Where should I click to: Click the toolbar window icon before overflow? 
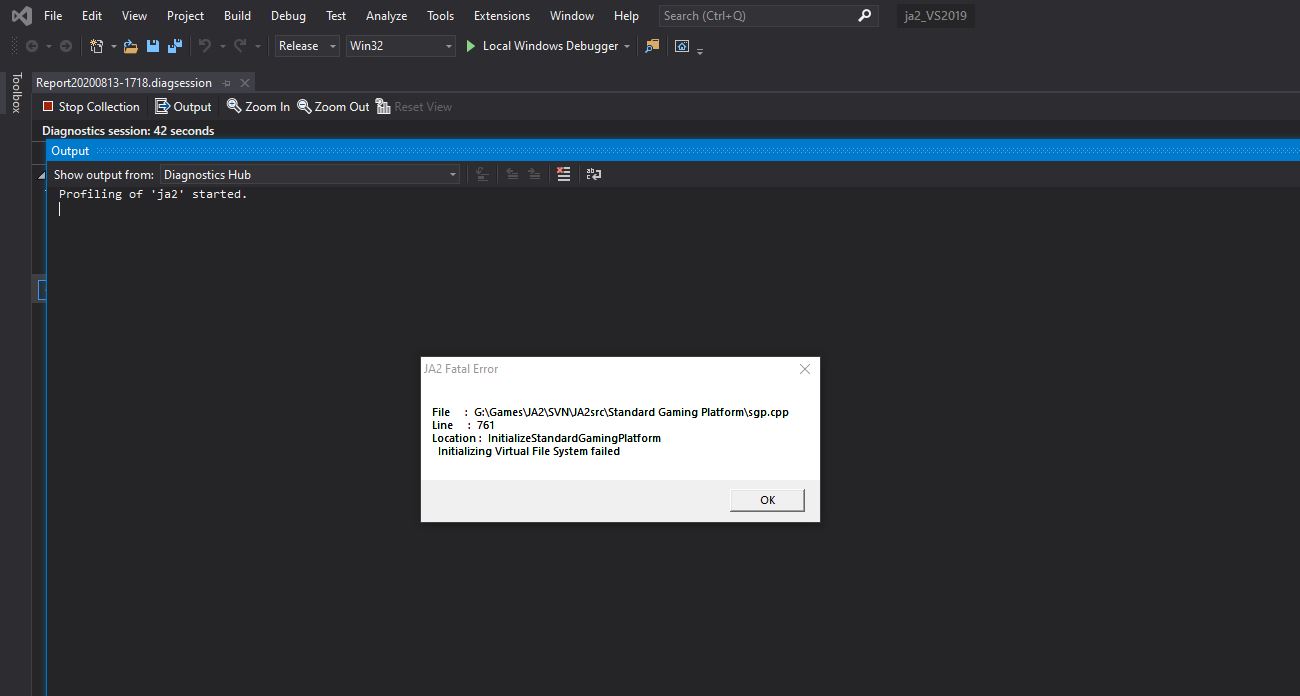(x=682, y=46)
